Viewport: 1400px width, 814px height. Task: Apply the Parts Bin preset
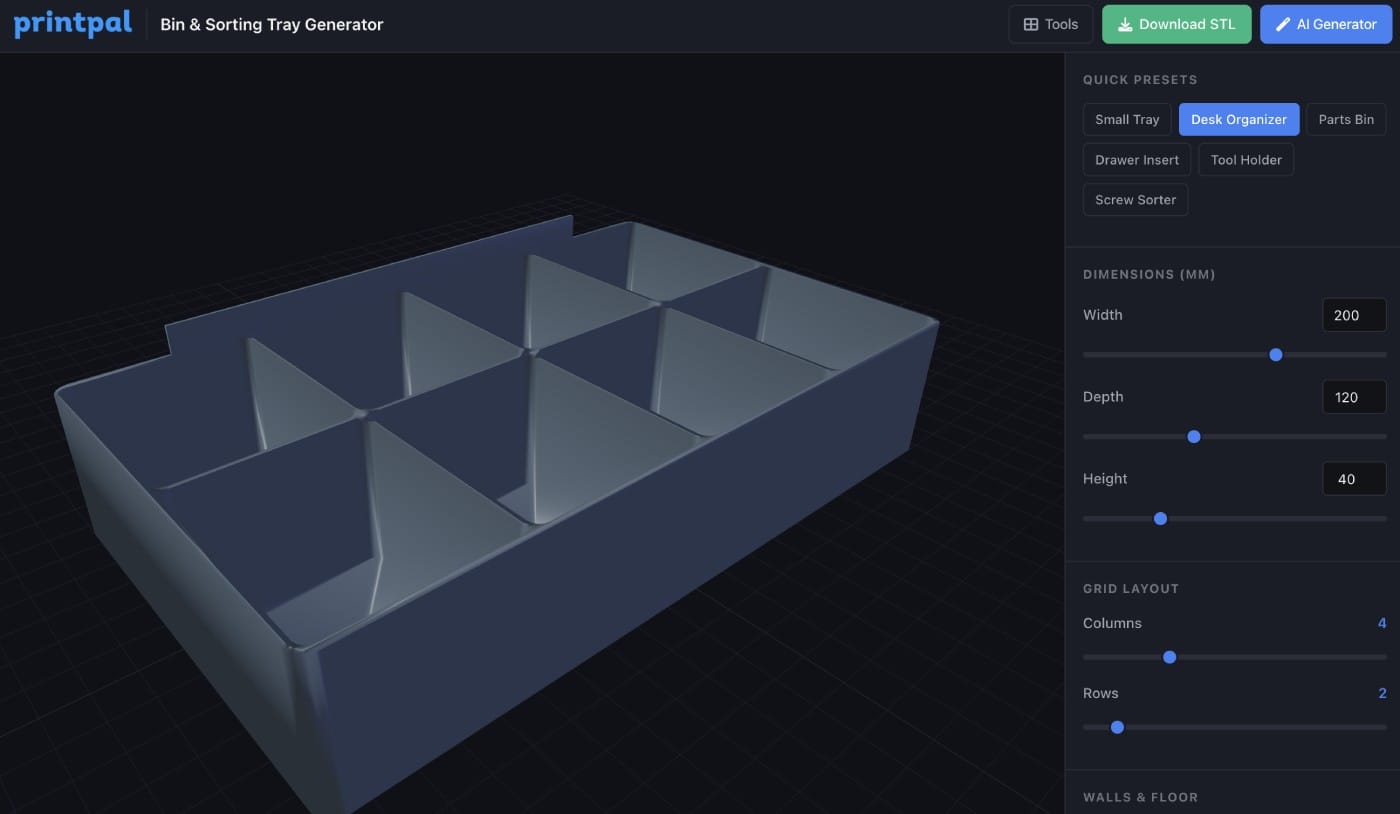tap(1345, 119)
